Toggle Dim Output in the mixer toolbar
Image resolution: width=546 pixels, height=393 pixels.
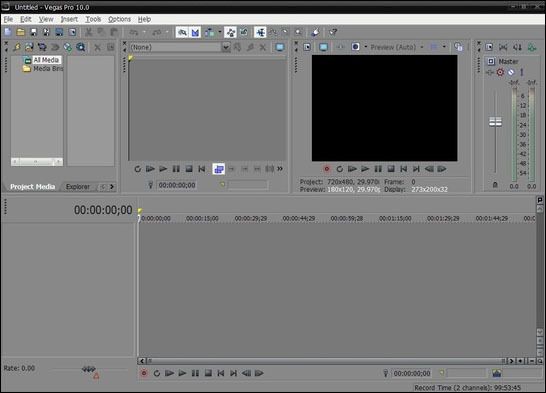[517, 47]
